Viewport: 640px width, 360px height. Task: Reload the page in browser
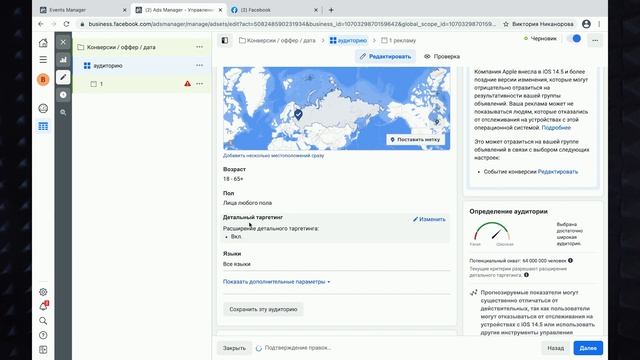click(66, 24)
